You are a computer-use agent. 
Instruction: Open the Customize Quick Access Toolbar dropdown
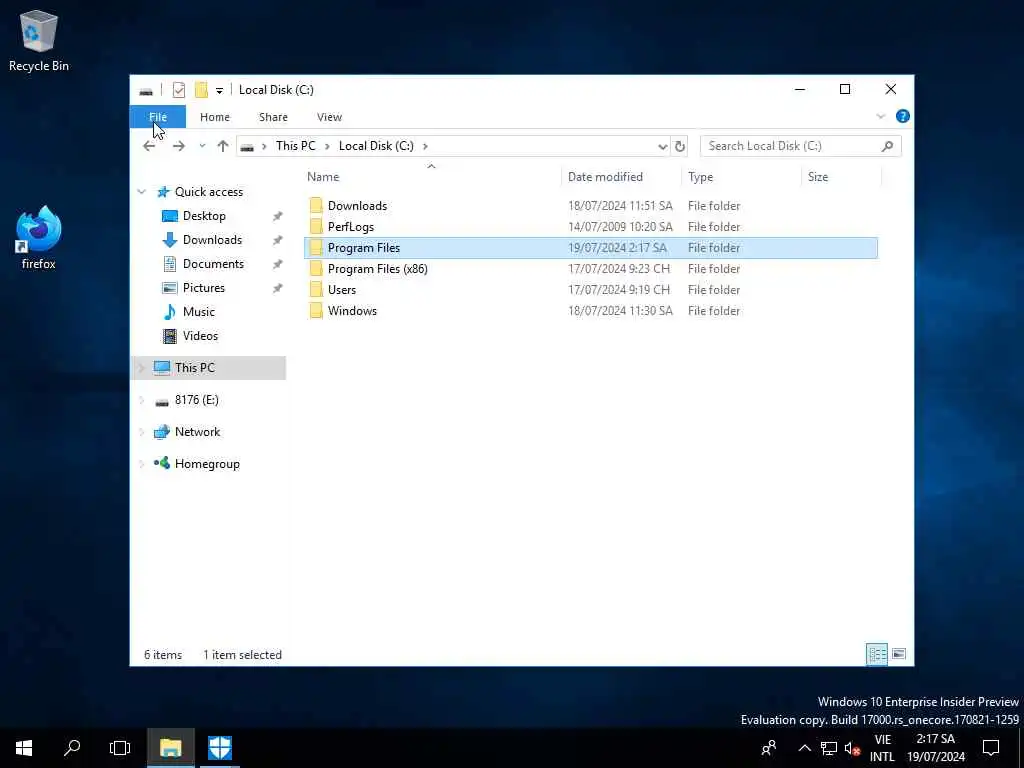tap(219, 90)
